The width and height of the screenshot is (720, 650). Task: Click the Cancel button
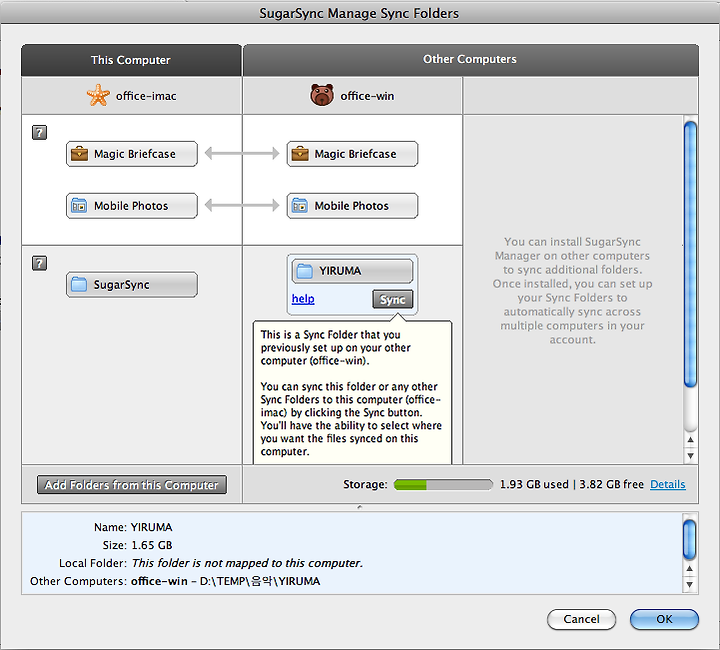581,619
